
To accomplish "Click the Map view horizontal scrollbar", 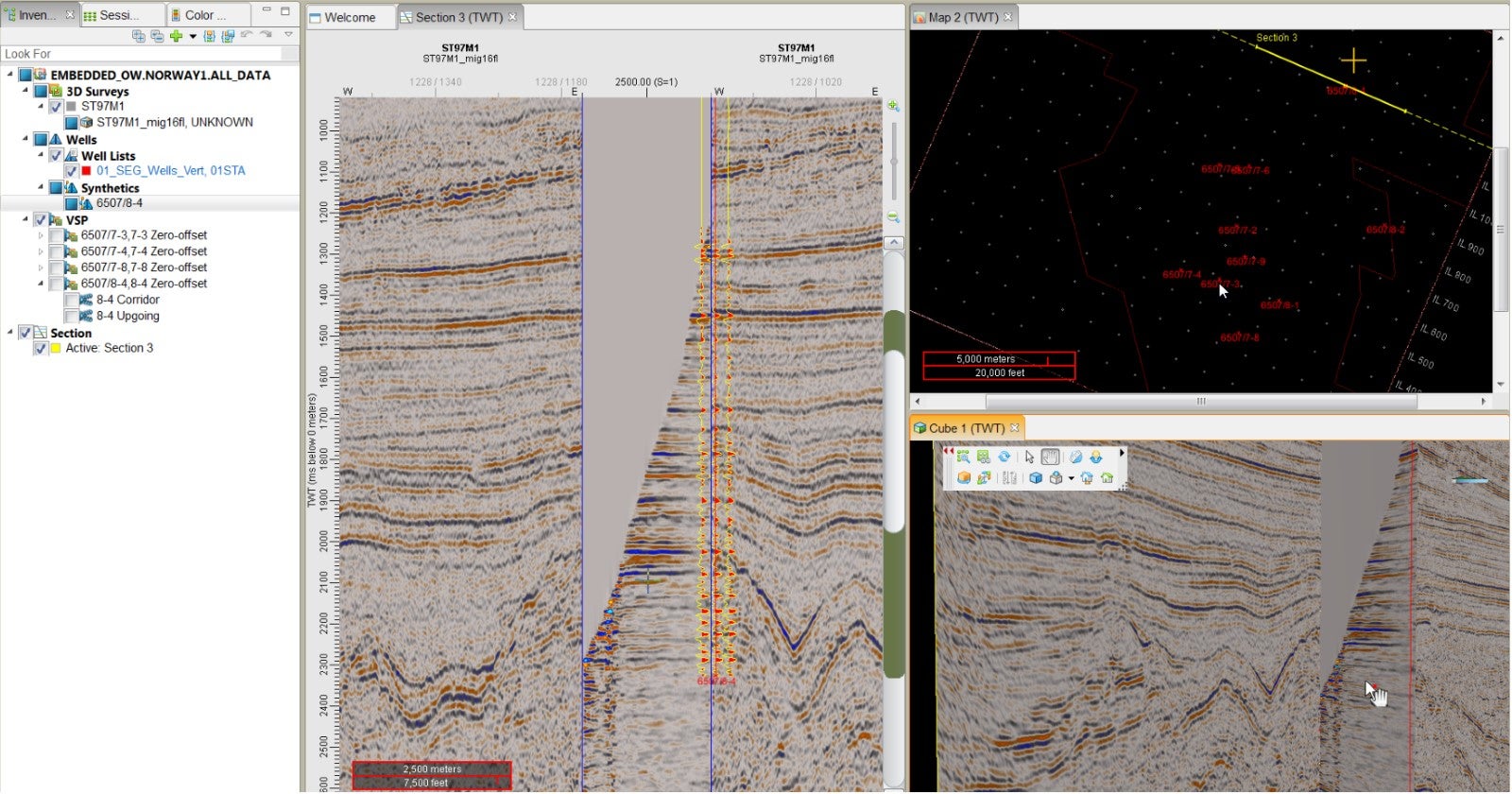I will (x=1200, y=402).
